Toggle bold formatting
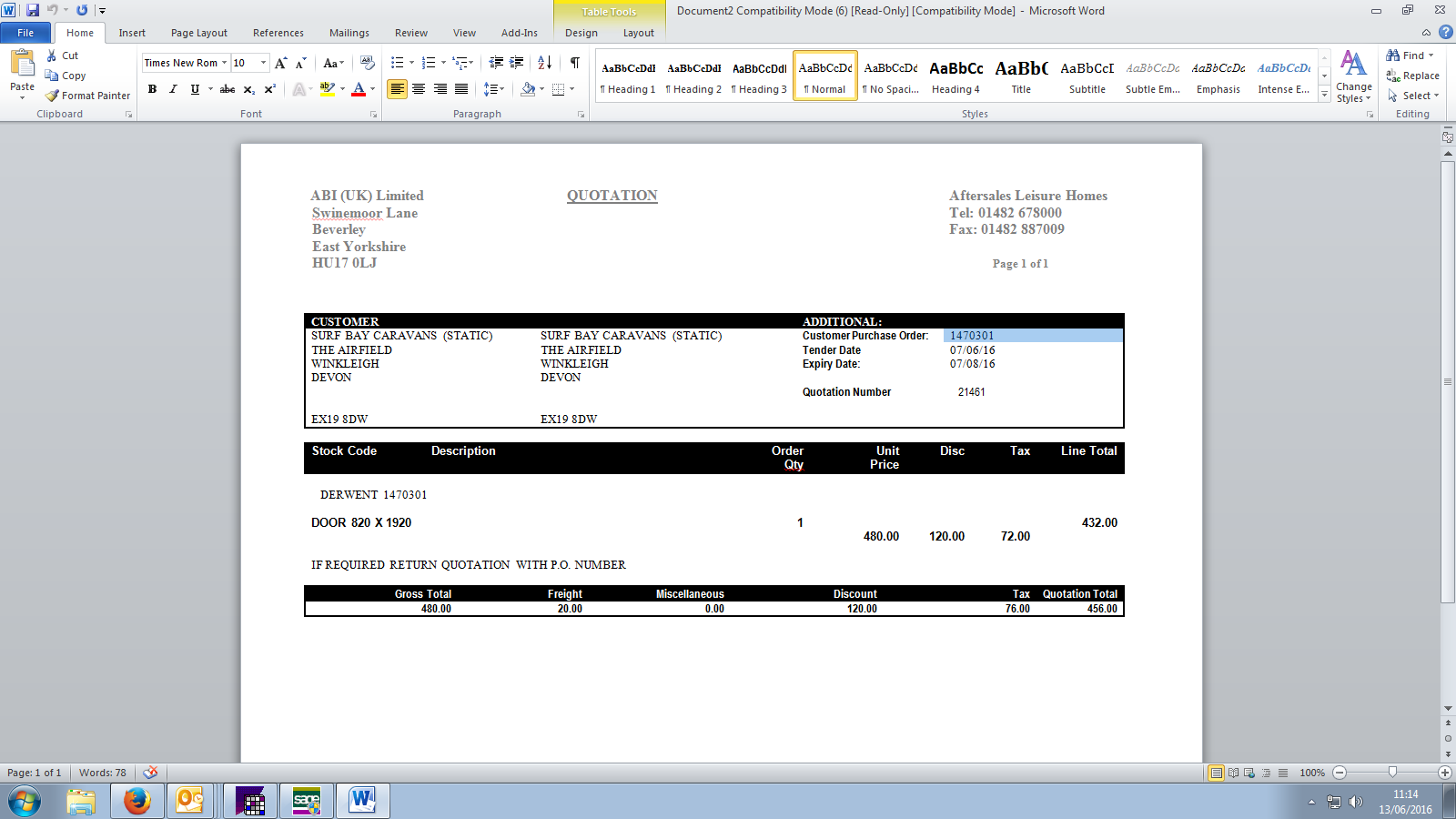This screenshot has width=1456, height=819. point(152,89)
